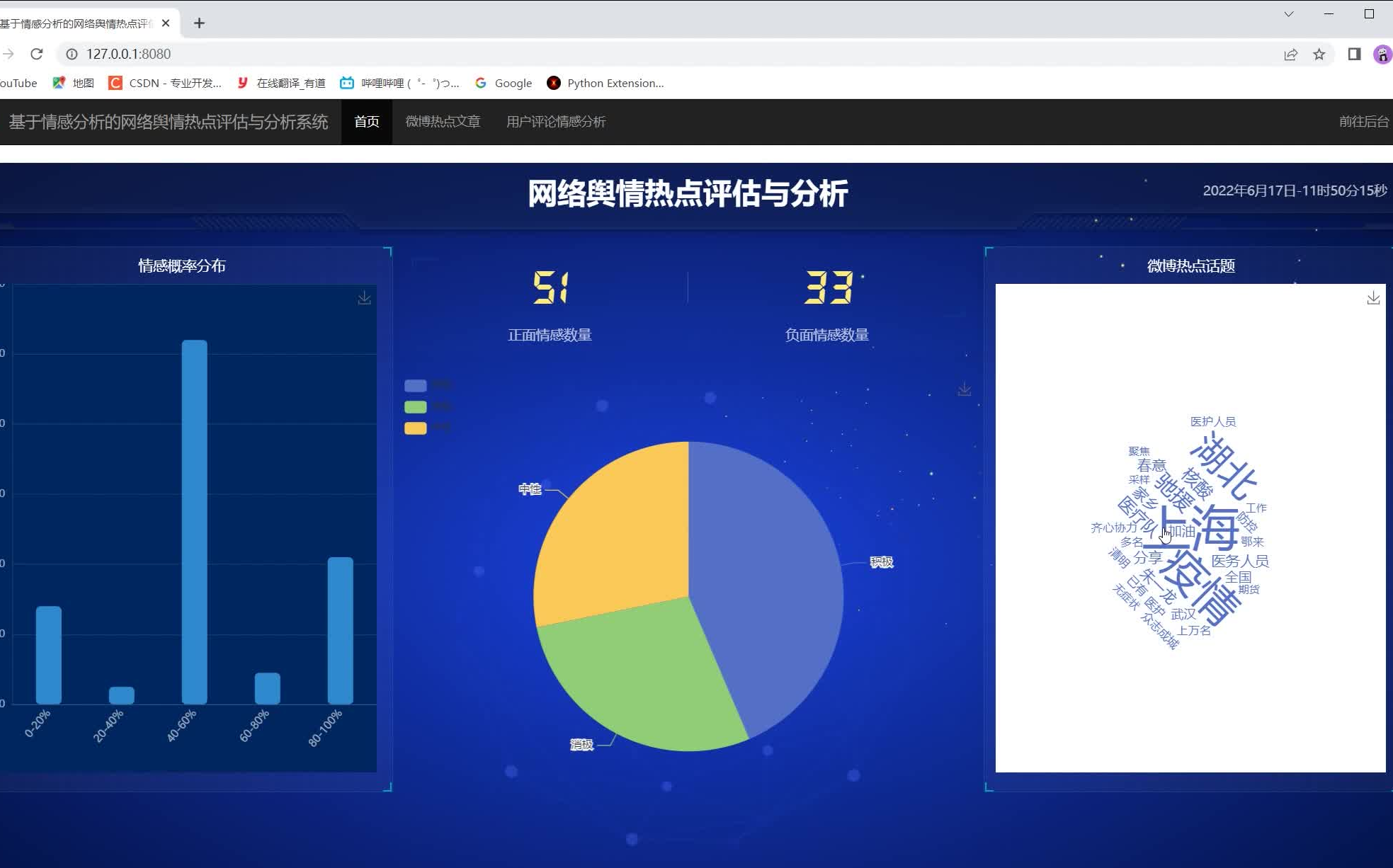Open the 哔哩哔哩 bookmark

(x=399, y=83)
